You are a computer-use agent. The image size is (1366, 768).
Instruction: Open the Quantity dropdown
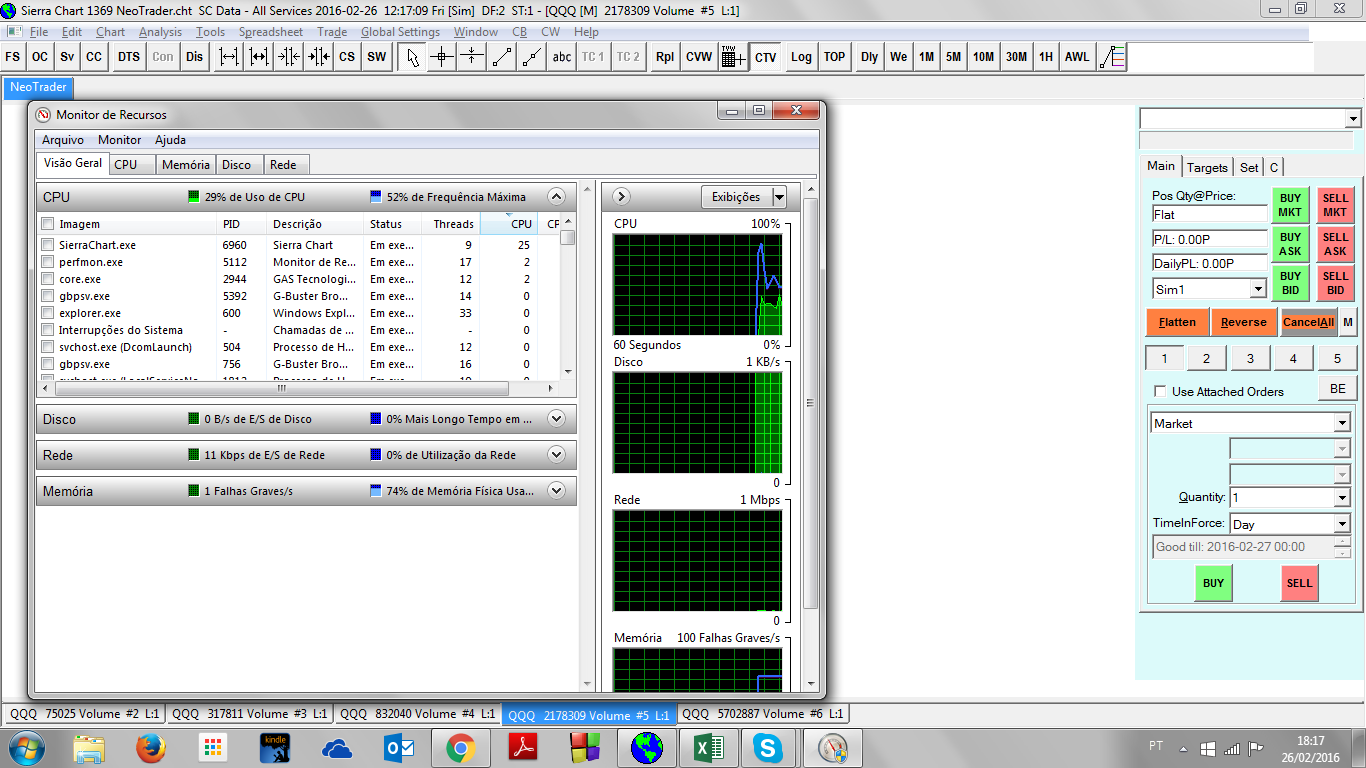[x=1342, y=498]
